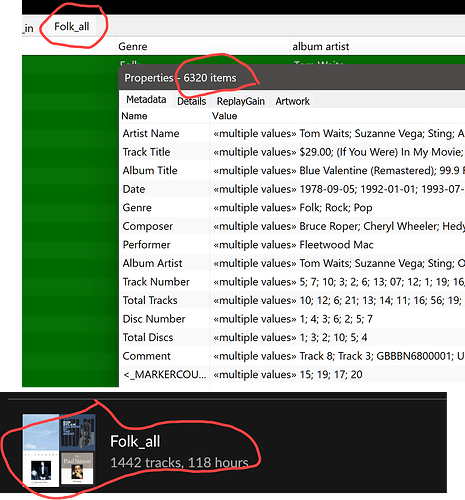Select the Folk_all playlist tab
Screen dimensions: 465x500
pyautogui.click(x=72, y=26)
